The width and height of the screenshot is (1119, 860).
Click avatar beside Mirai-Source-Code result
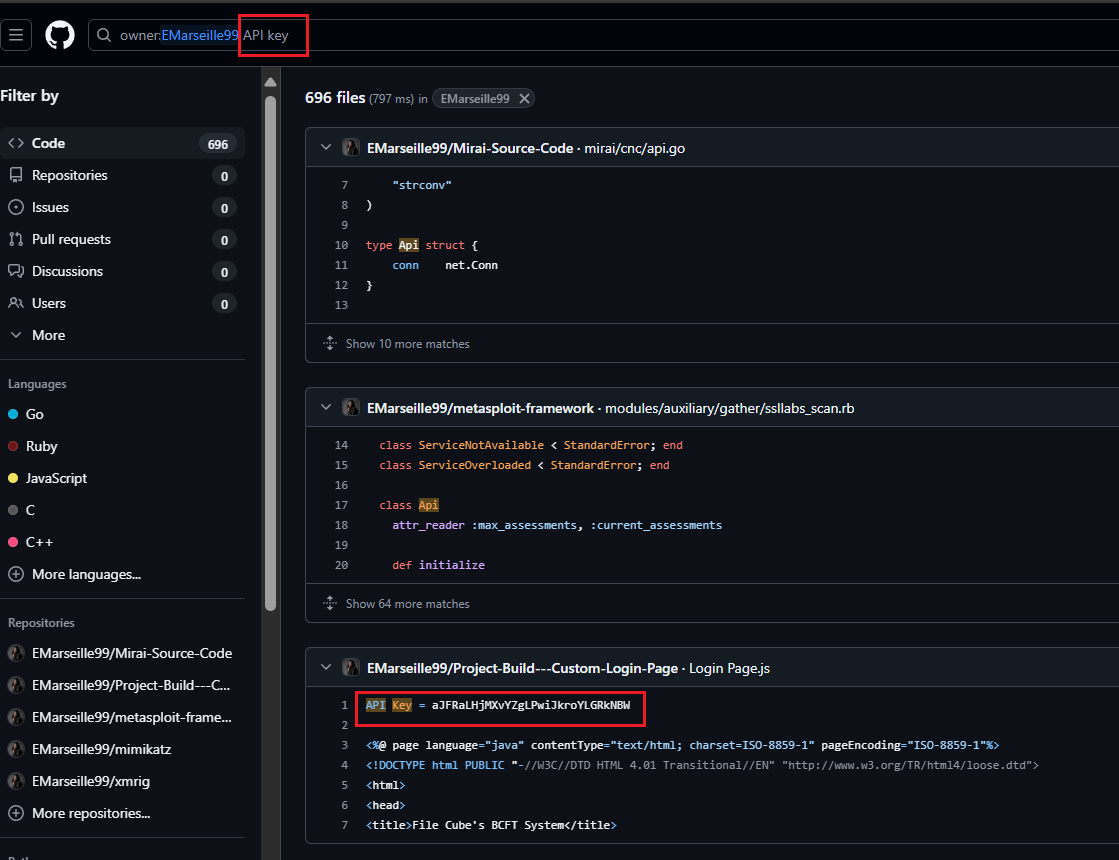click(x=350, y=148)
